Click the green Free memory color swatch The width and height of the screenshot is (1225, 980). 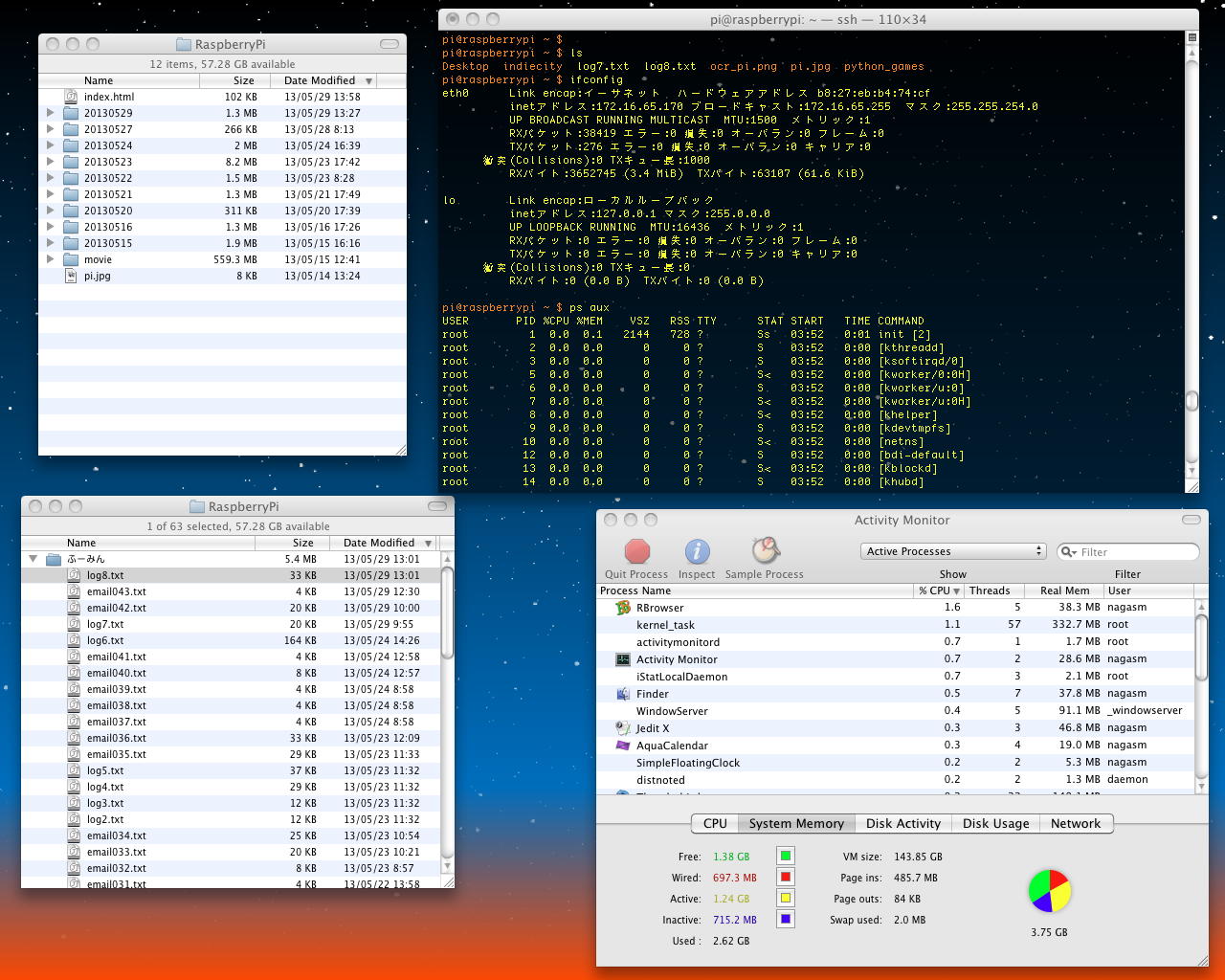(785, 857)
